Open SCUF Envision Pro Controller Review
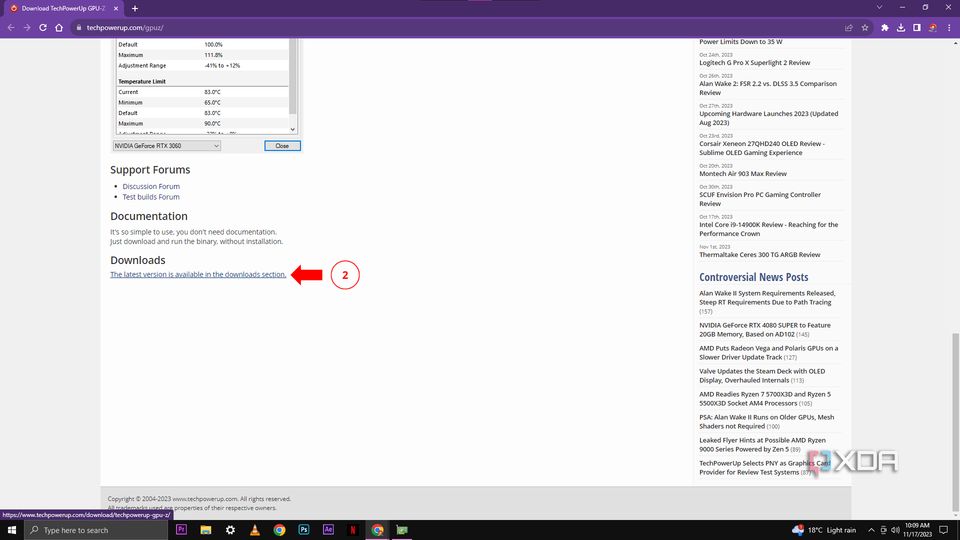Viewport: 960px width, 540px height. [x=760, y=199]
